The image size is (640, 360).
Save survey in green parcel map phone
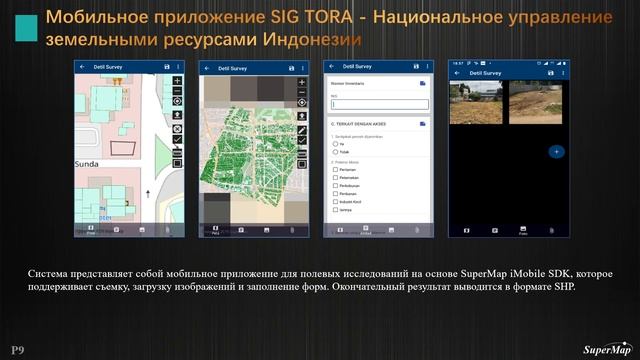pyautogui.click(x=291, y=69)
